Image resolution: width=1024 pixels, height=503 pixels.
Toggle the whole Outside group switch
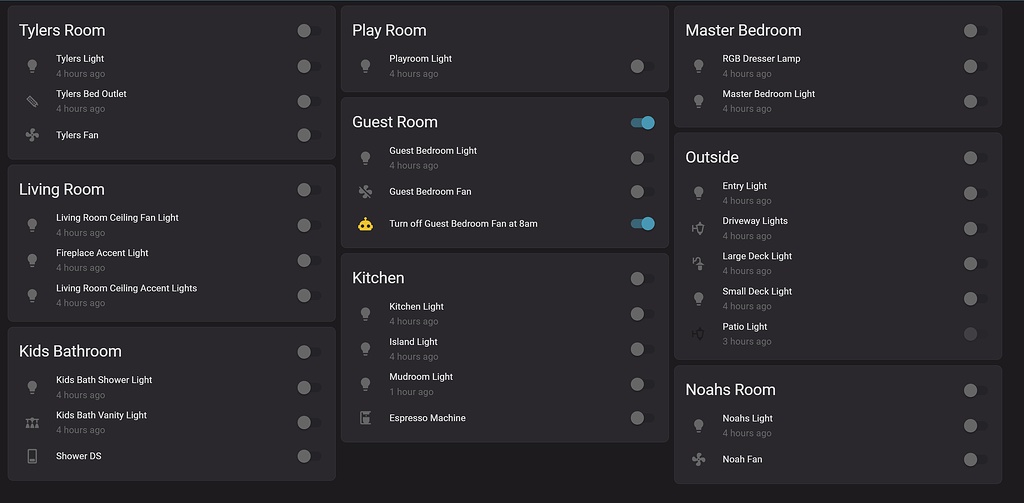coord(975,158)
